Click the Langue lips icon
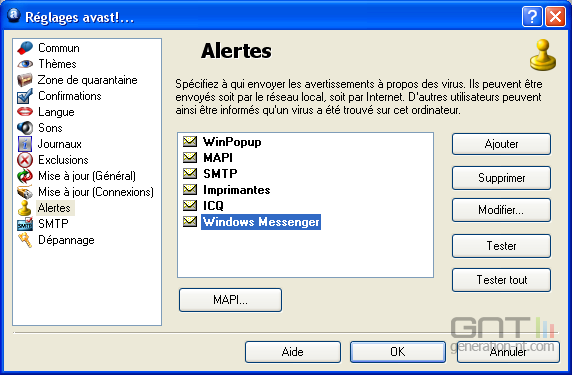The height and width of the screenshot is (375, 572). point(25,112)
